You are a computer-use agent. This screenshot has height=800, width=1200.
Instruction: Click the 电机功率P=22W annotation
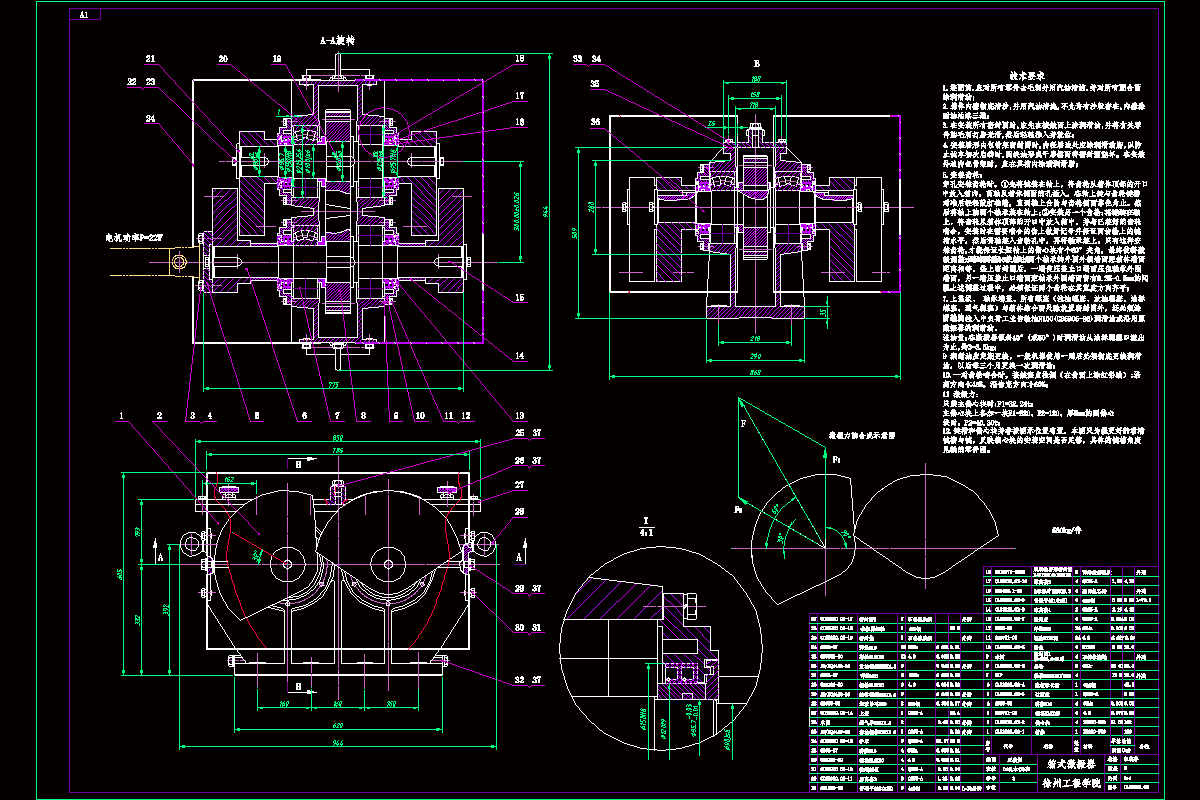click(x=133, y=239)
